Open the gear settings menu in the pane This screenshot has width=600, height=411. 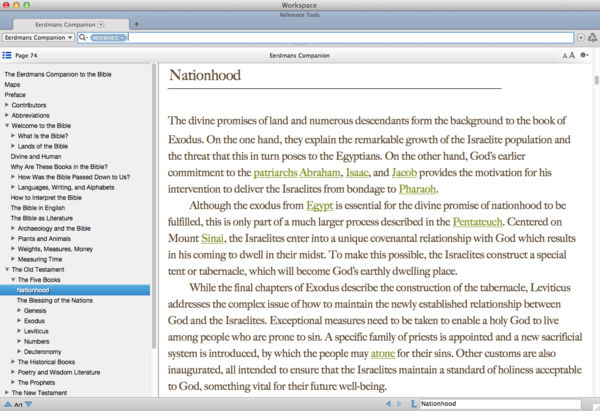click(585, 55)
